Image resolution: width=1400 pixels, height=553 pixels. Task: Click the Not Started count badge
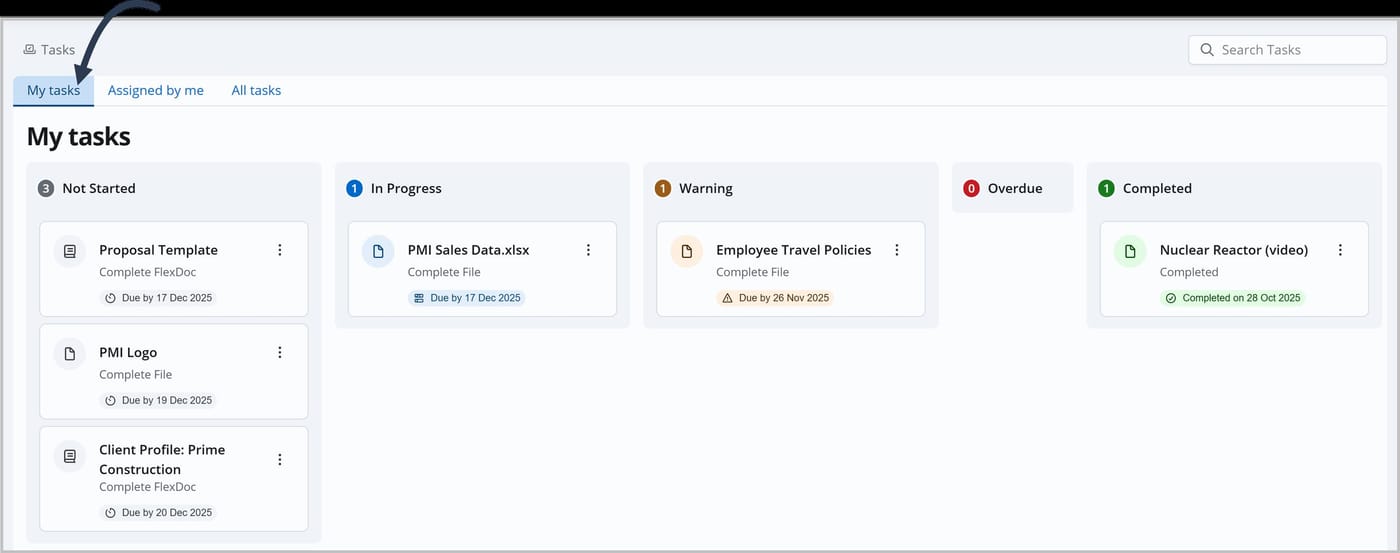[x=45, y=188]
